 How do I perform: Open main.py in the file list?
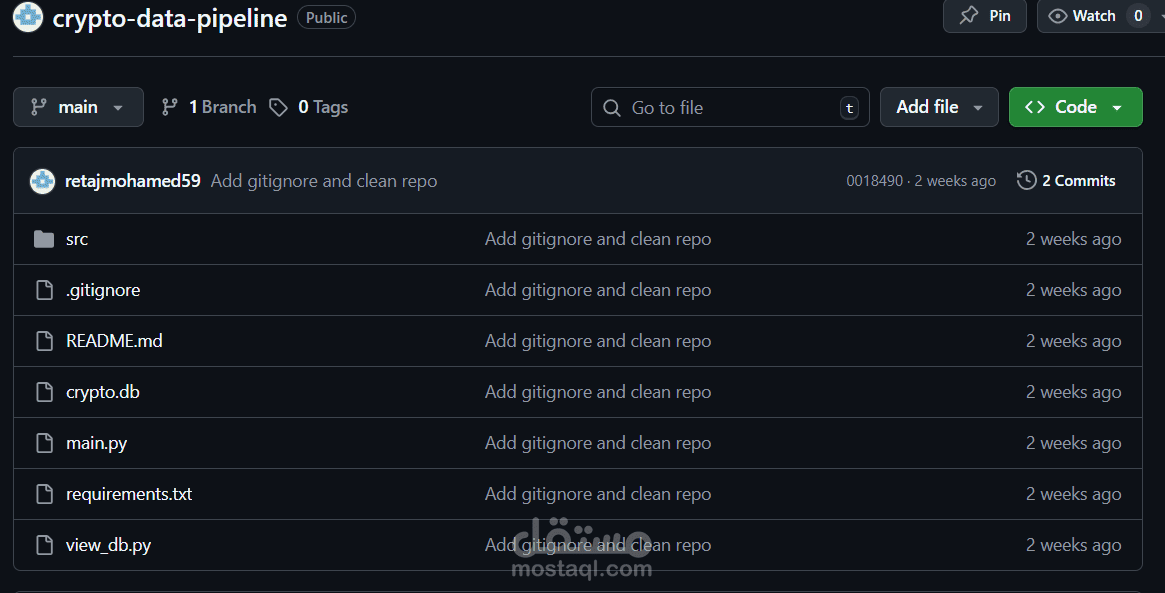click(x=97, y=444)
